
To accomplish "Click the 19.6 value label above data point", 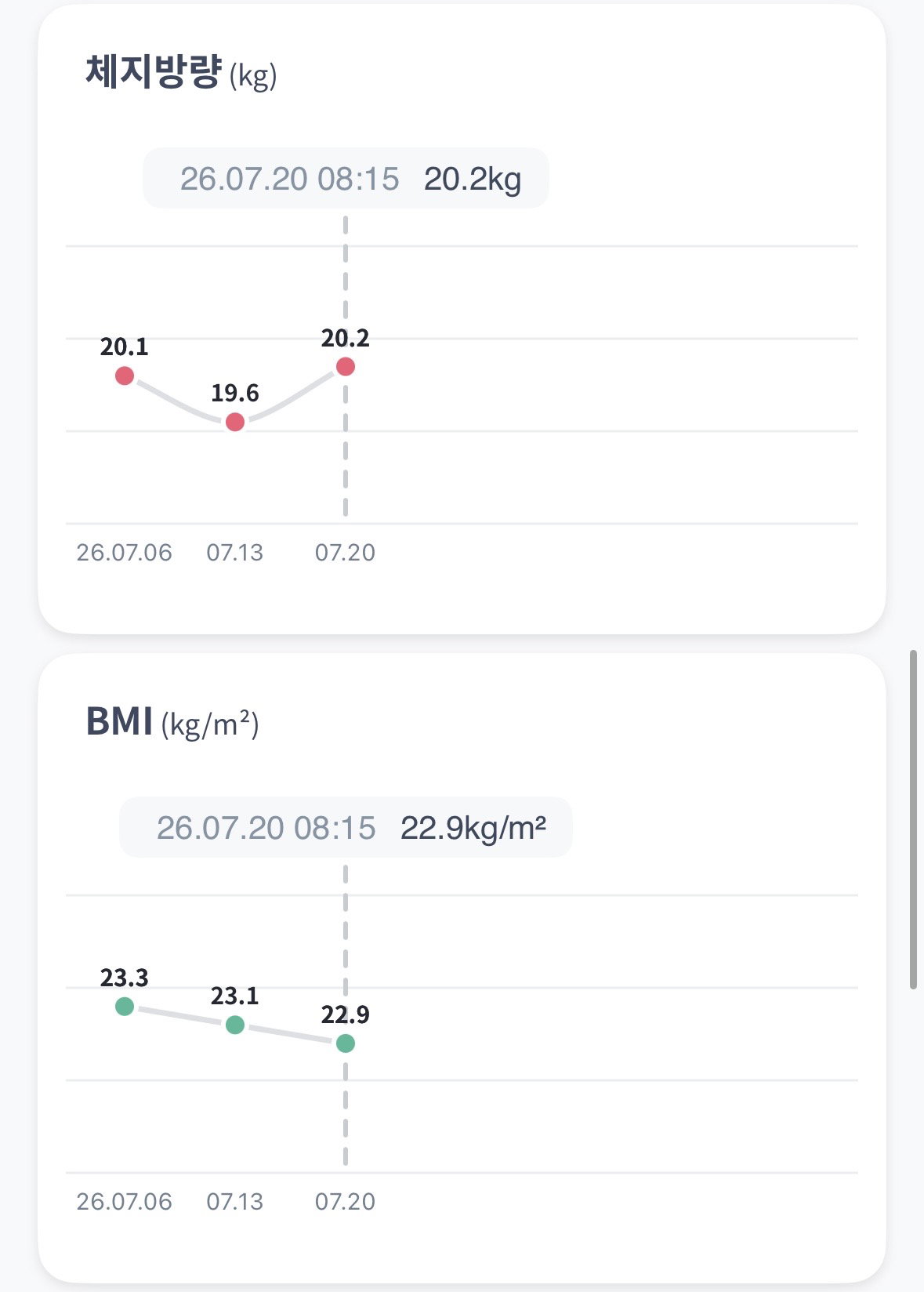I will (235, 393).
